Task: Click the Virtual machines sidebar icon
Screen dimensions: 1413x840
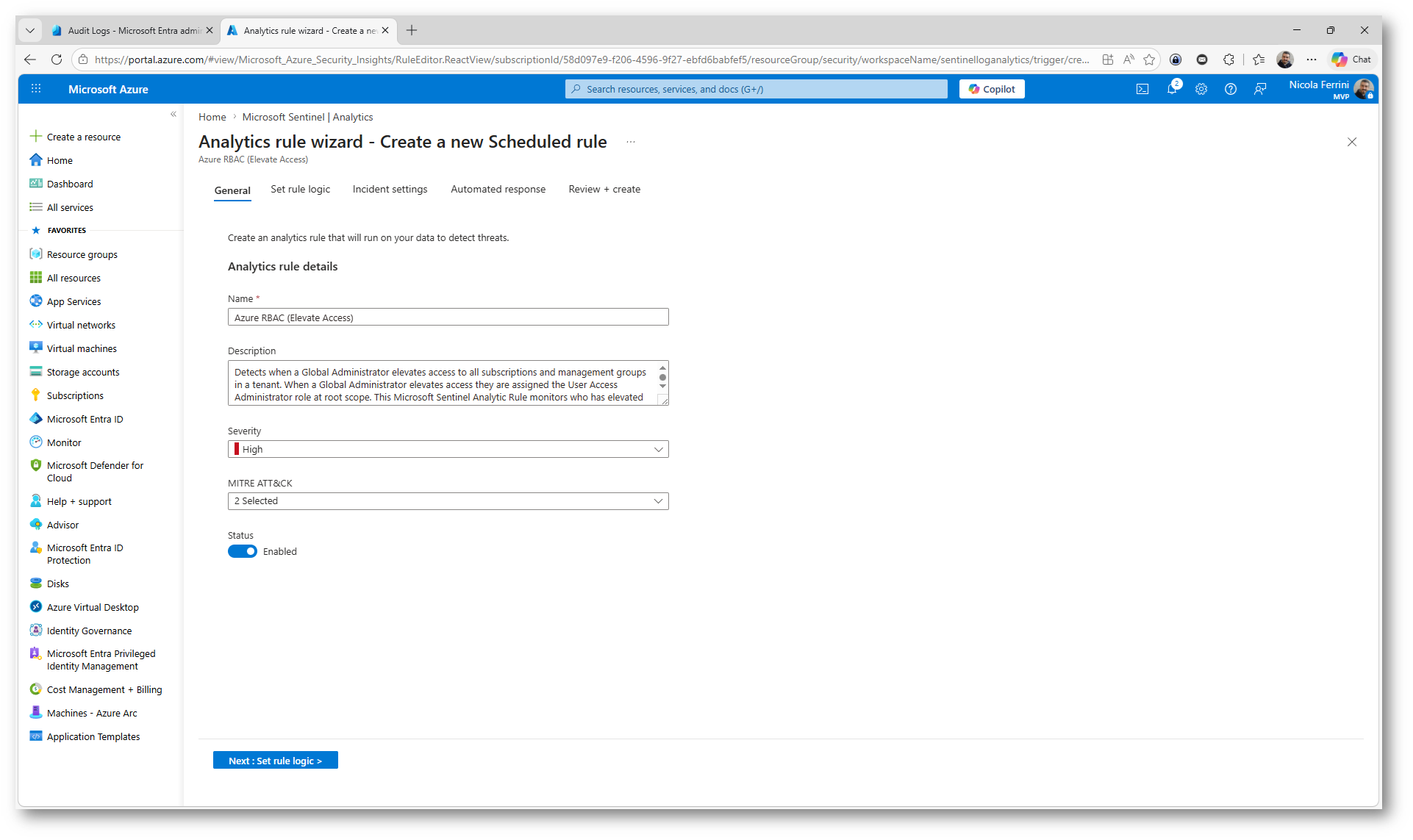Action: click(x=36, y=348)
